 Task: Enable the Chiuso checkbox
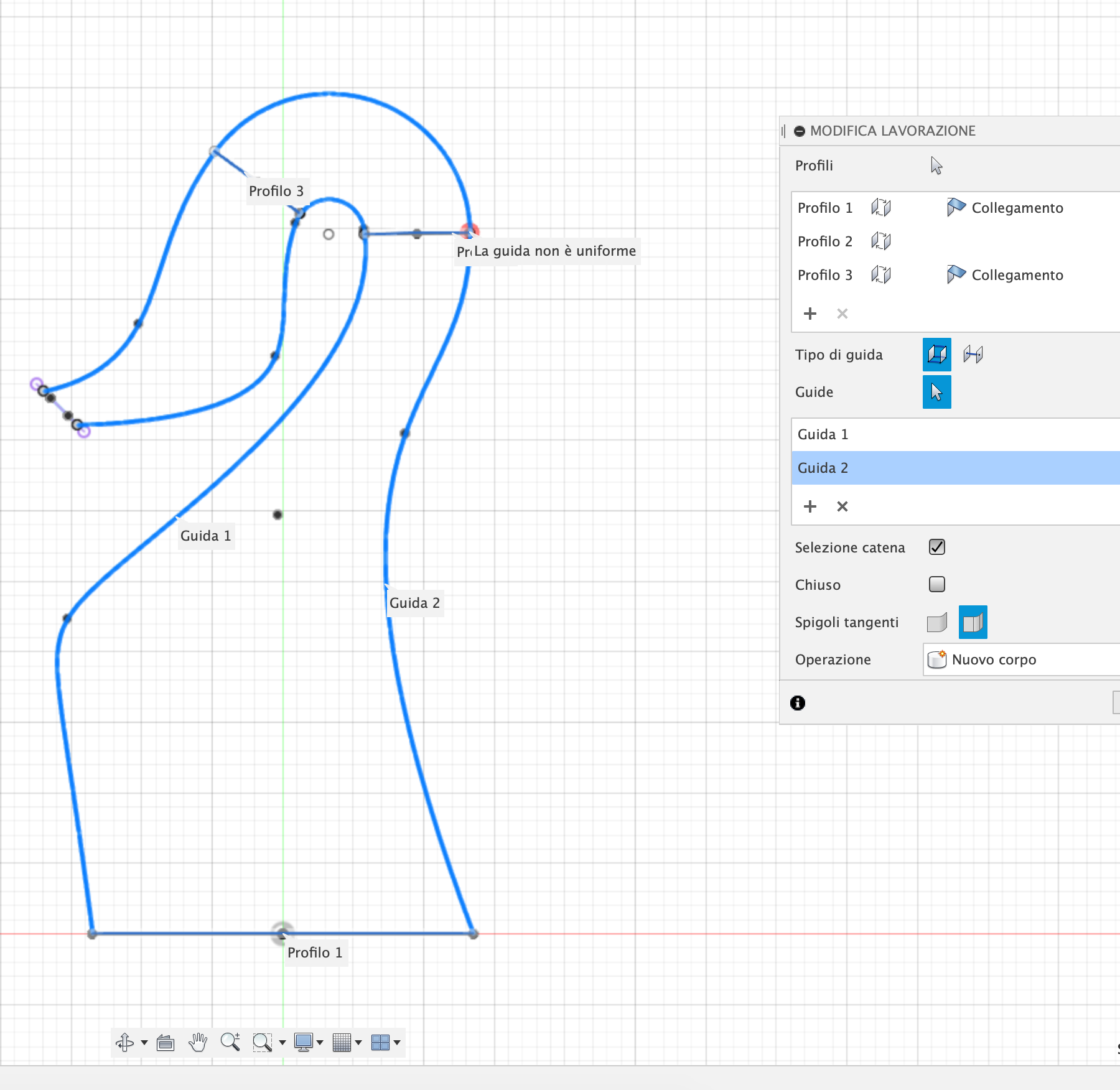pos(936,584)
